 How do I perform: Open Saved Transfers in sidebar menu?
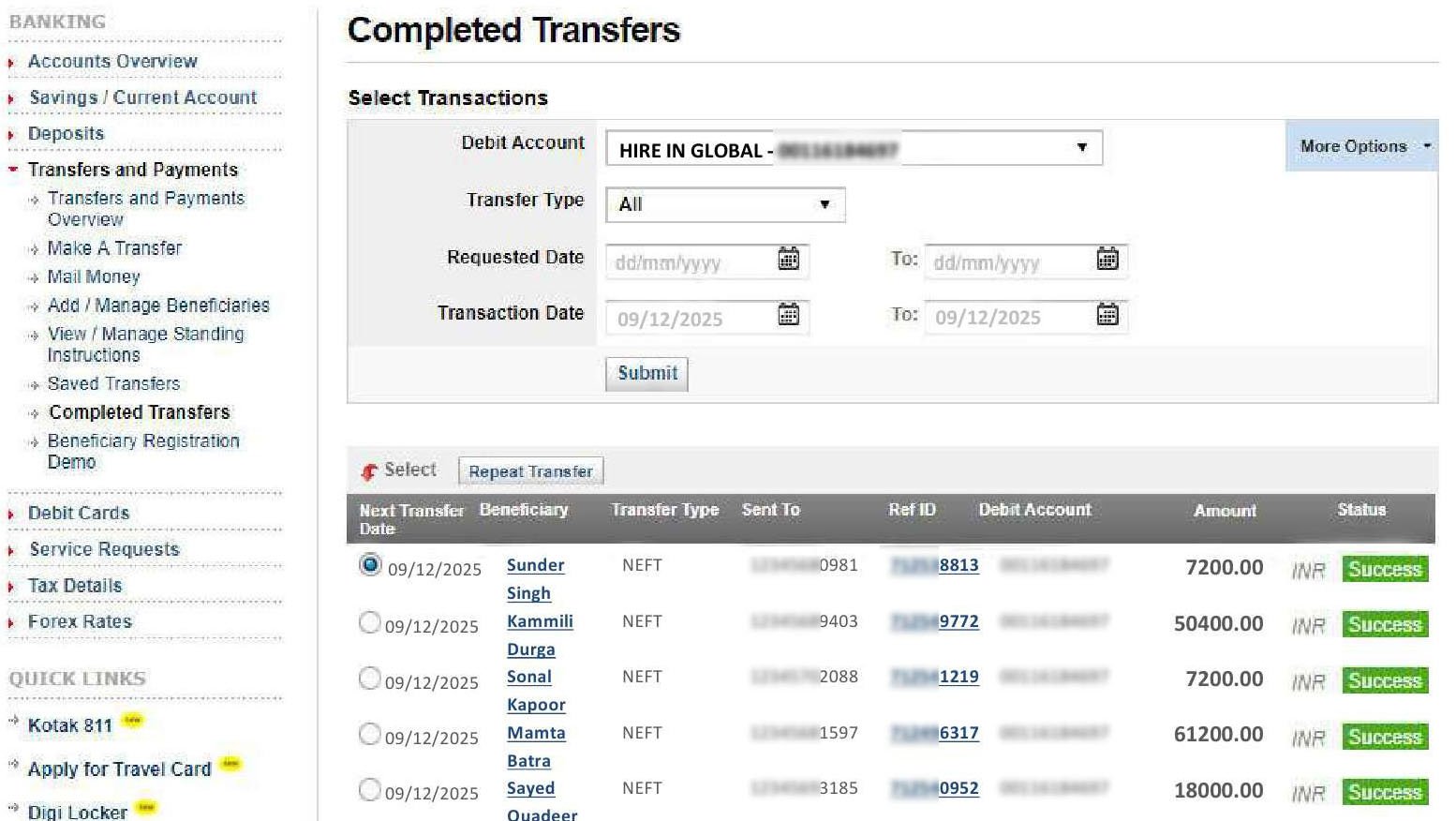pos(113,384)
